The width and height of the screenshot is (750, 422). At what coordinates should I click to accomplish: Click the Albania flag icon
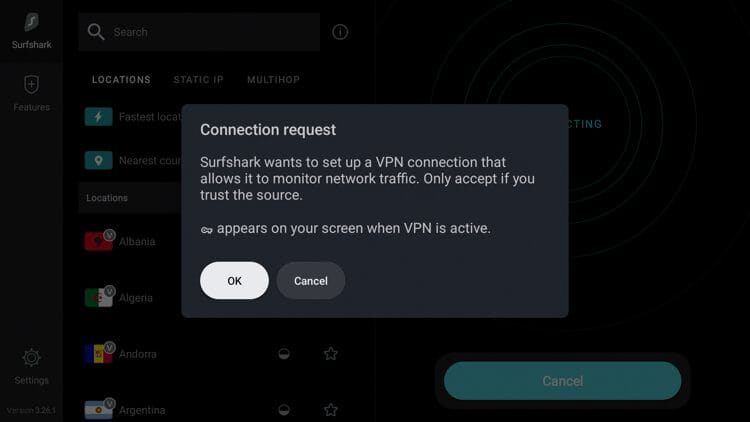point(99,241)
